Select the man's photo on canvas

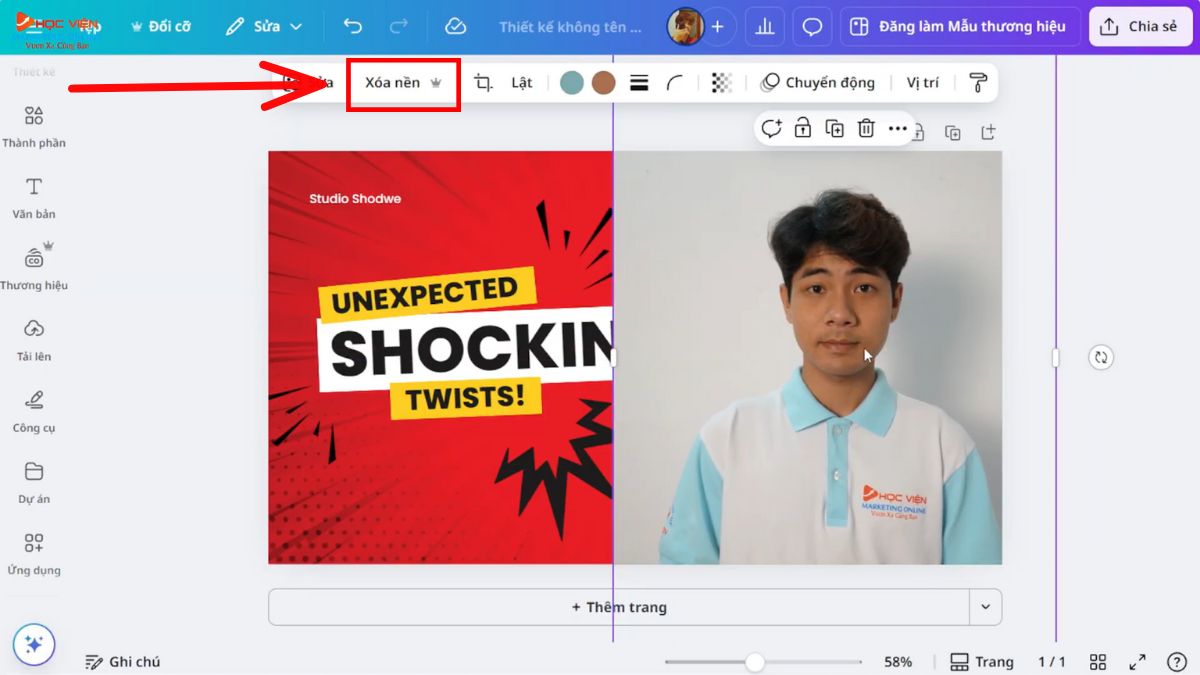807,357
